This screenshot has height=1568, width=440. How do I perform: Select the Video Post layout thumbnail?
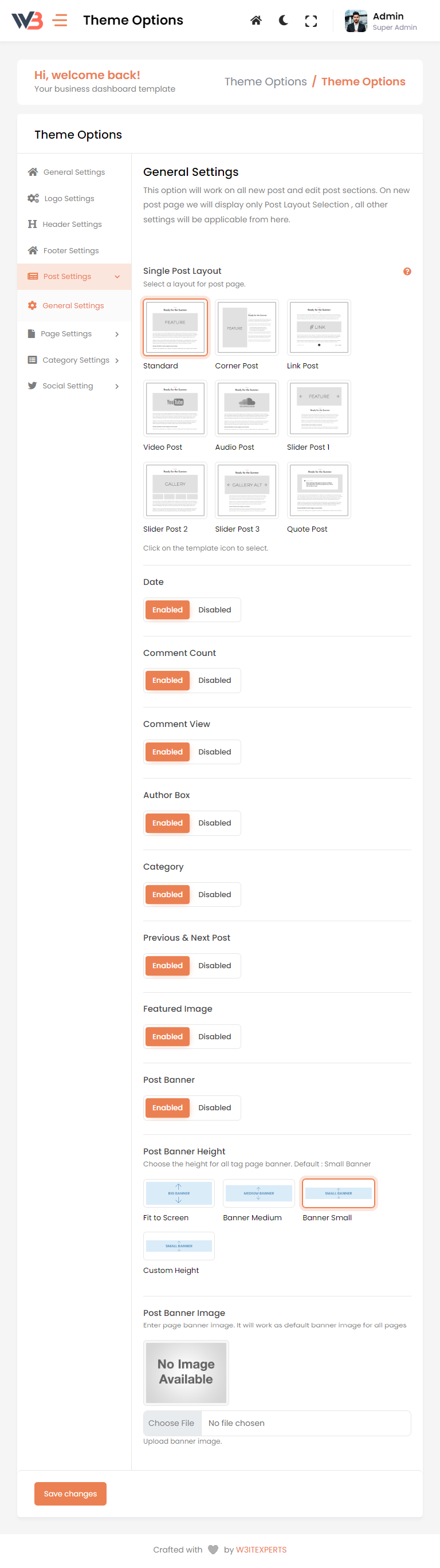click(175, 408)
